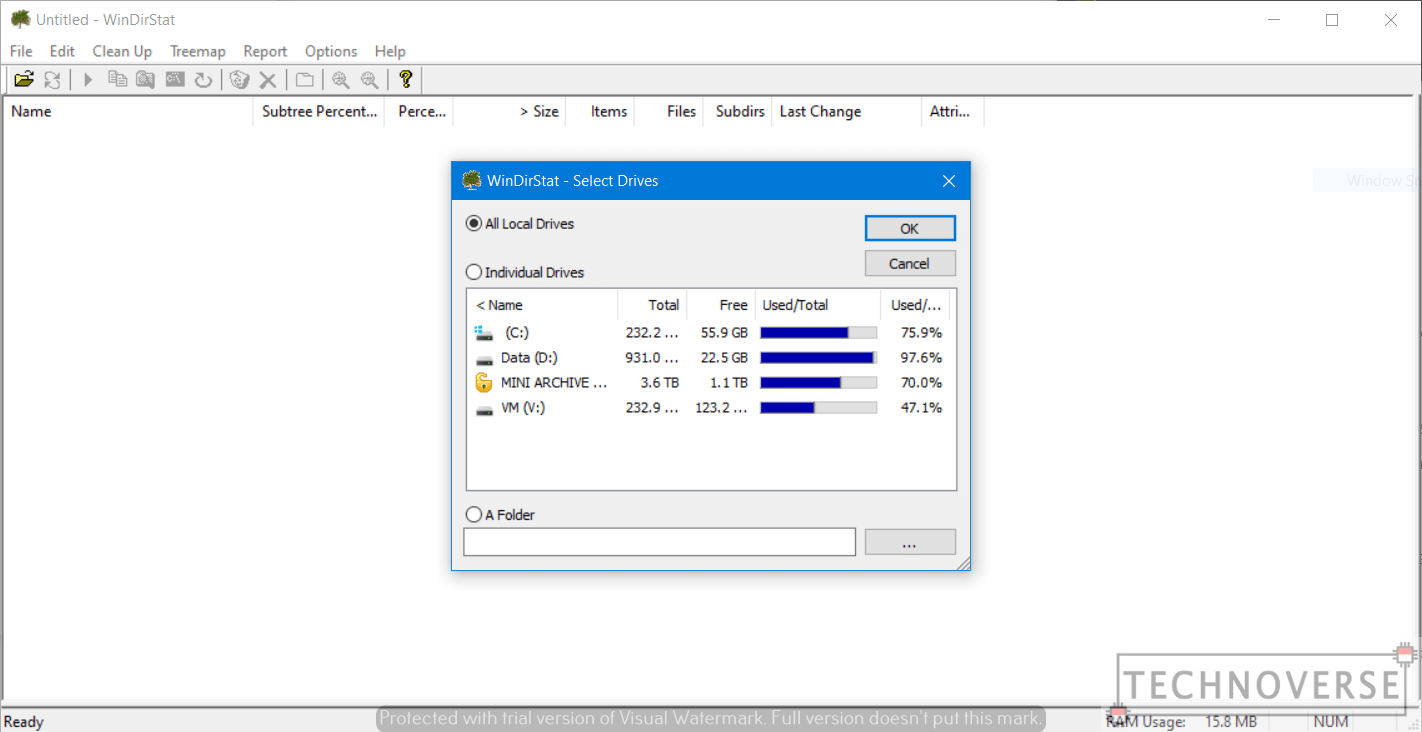Screen dimensions: 1422x732
Task: Sort drives by Total column header
Action: [652, 305]
